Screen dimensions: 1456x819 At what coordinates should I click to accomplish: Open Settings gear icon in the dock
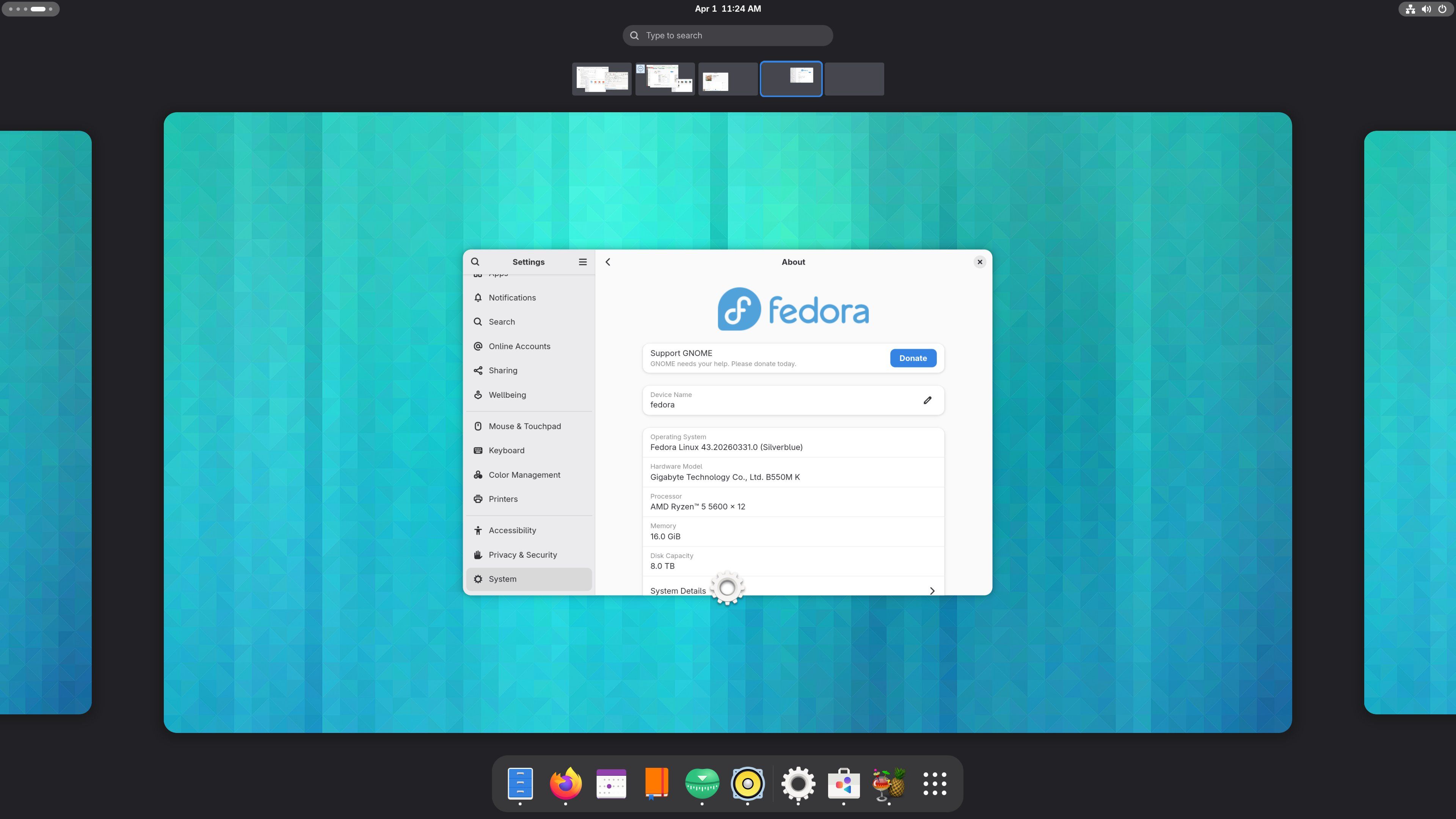[x=798, y=783]
